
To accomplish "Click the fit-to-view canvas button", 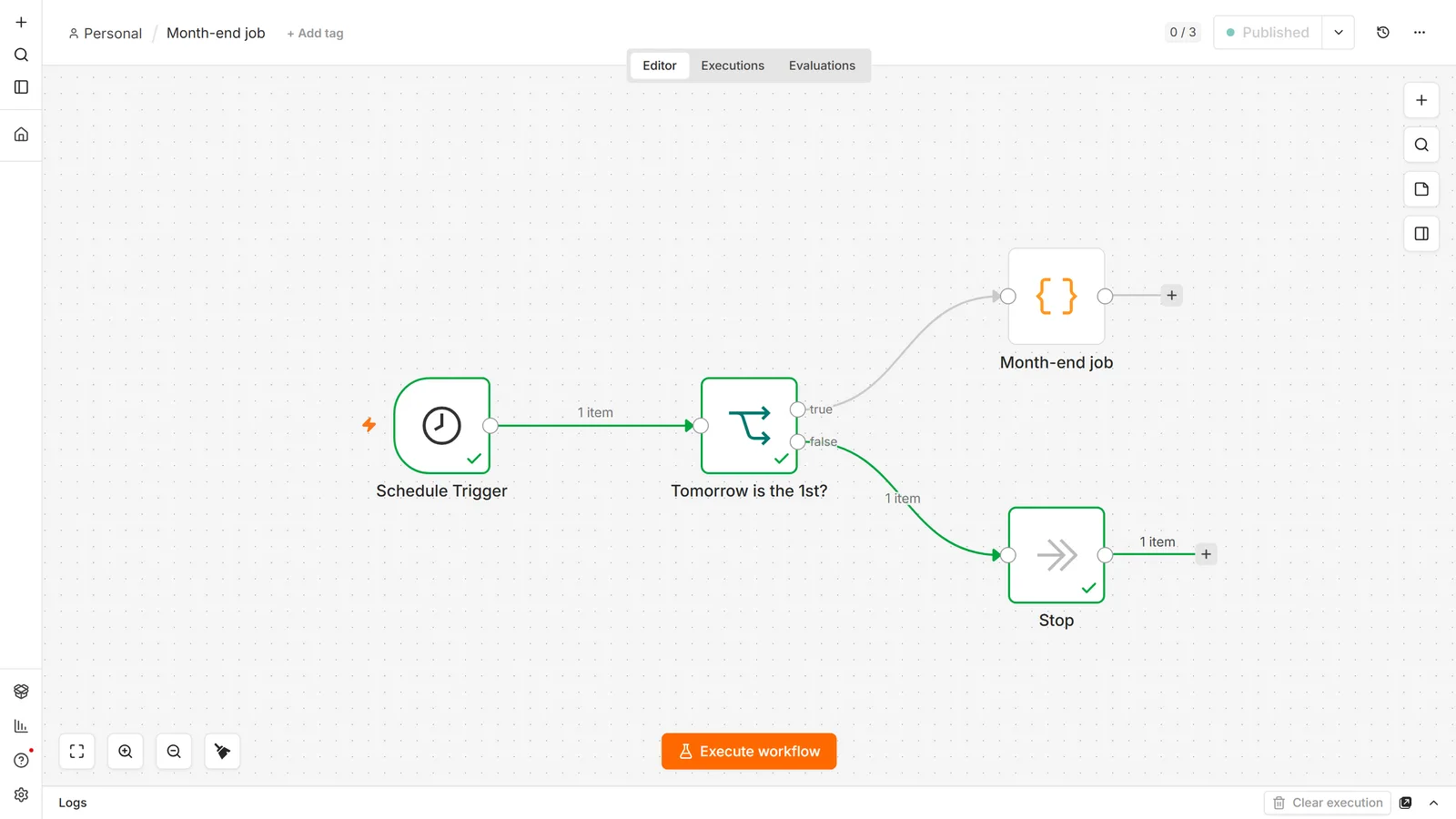I will [x=77, y=752].
